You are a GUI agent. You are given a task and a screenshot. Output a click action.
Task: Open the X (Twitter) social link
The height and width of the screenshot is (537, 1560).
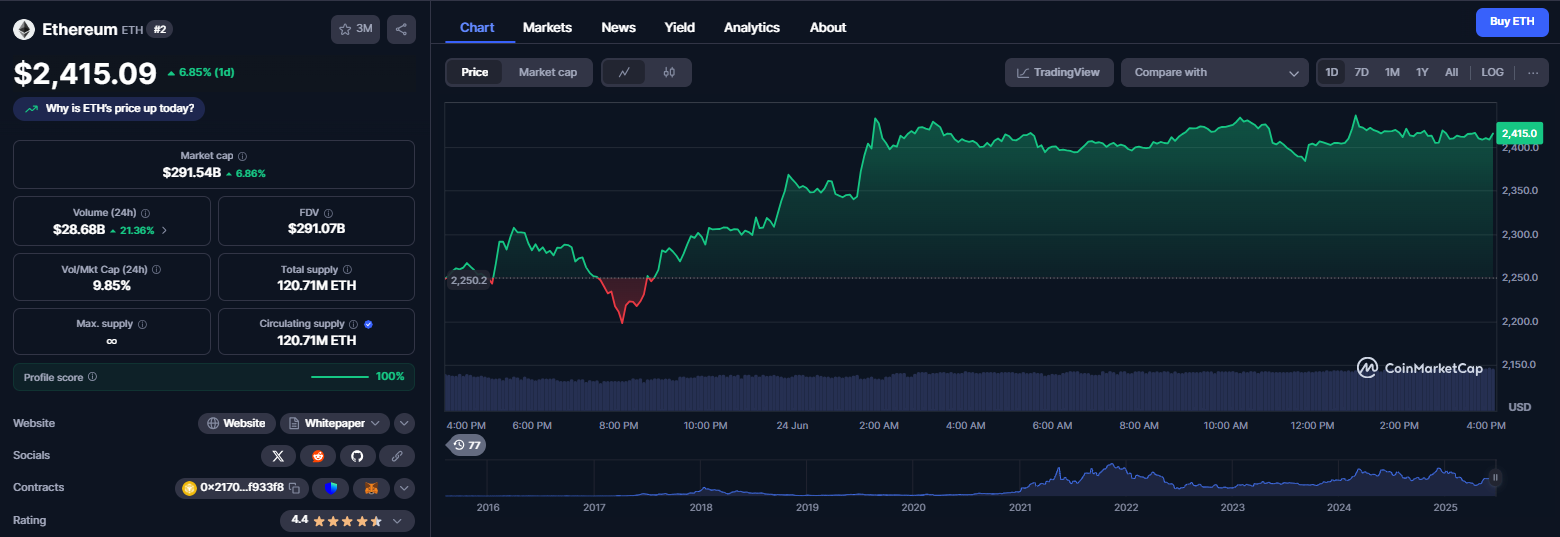pos(278,456)
